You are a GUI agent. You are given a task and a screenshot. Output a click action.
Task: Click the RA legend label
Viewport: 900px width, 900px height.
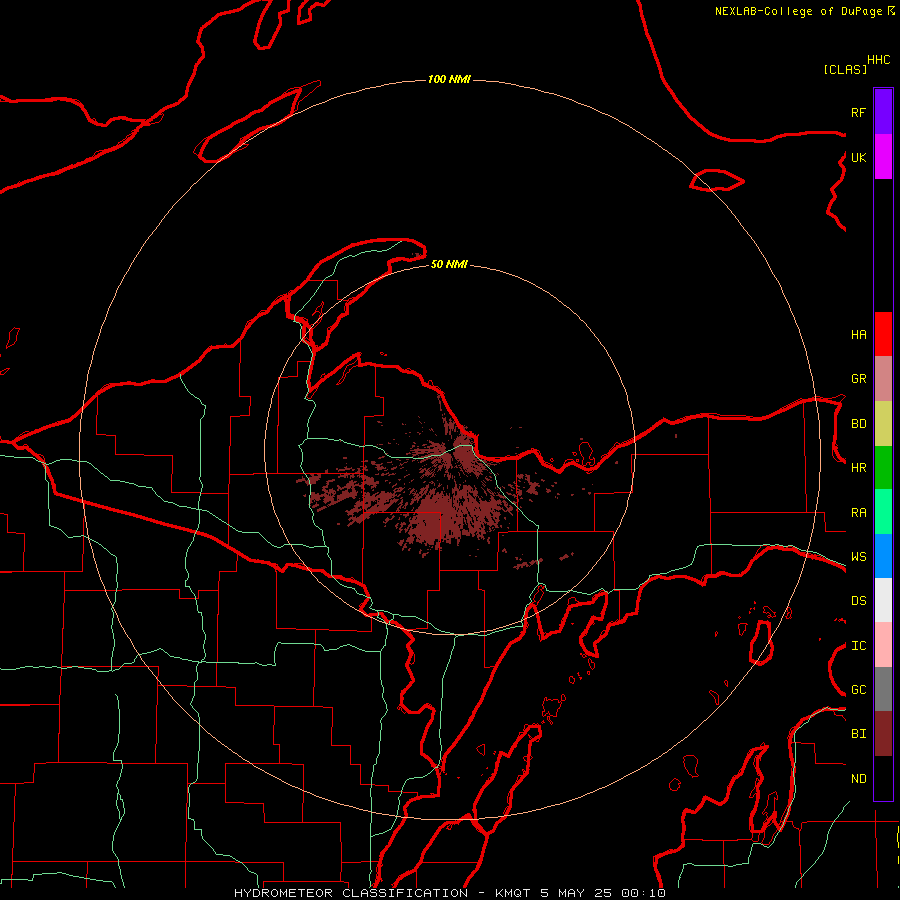coord(858,513)
